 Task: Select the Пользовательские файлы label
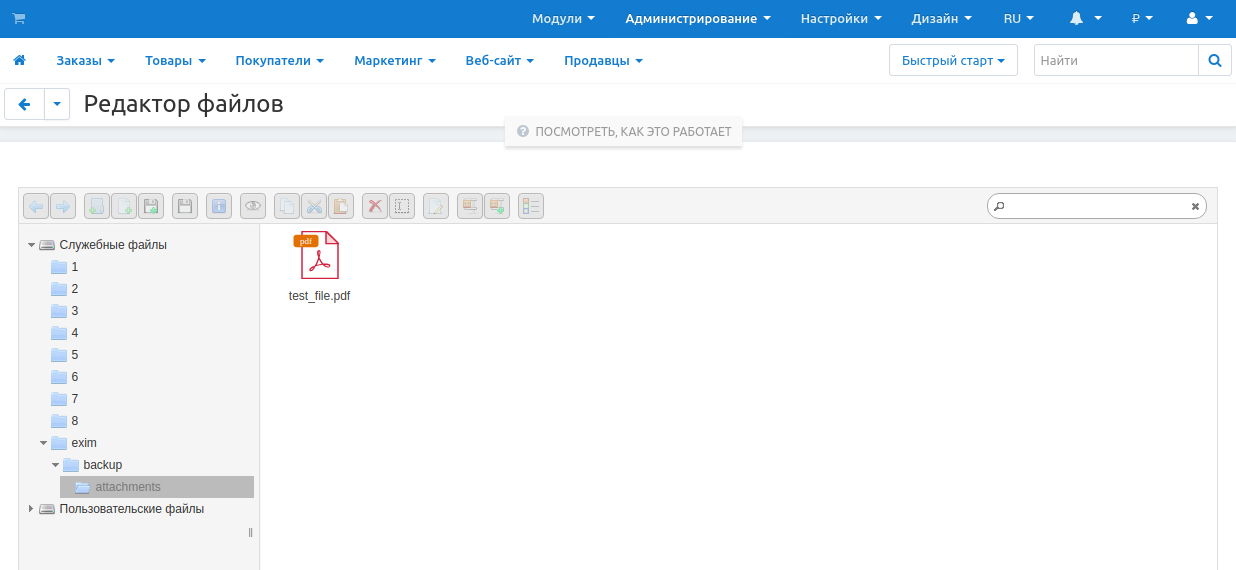pyautogui.click(x=131, y=509)
